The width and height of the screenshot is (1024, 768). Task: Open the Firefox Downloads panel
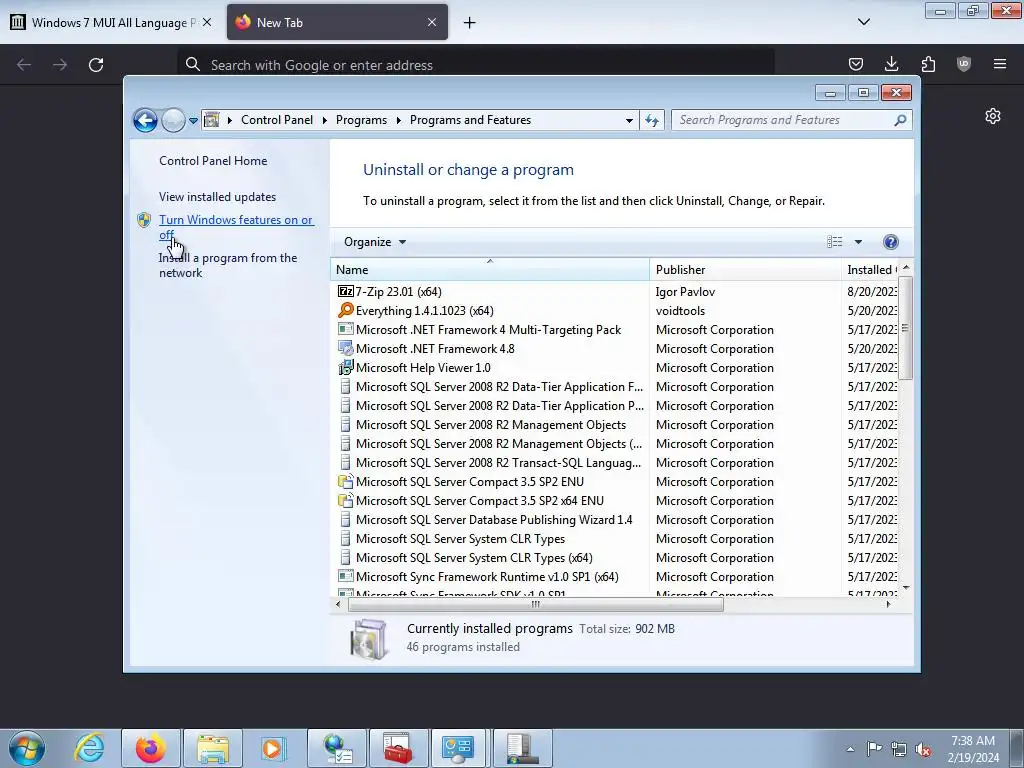891,64
